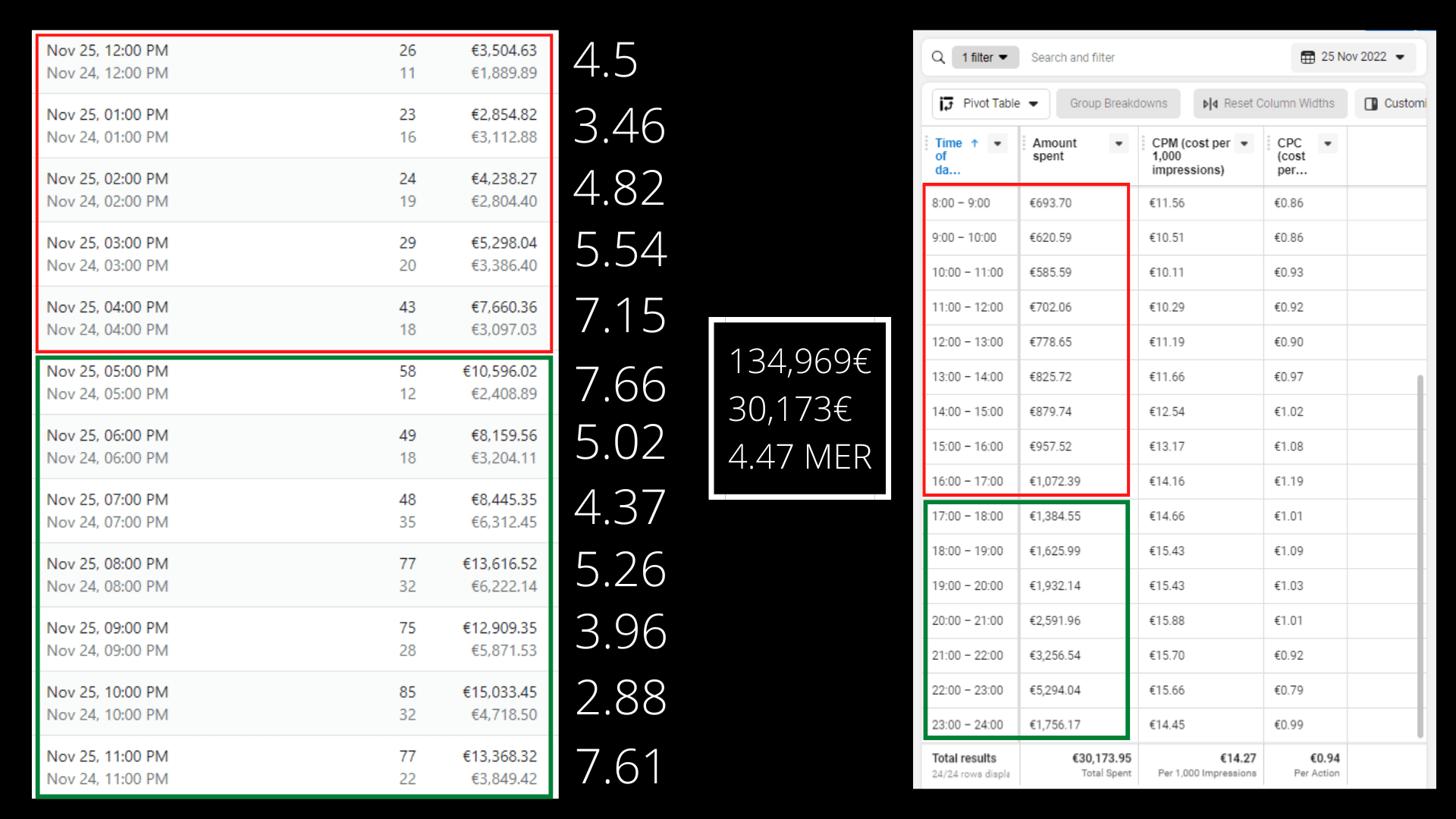Open the 1 filter dropdown
This screenshot has width=1456, height=819.
coord(985,58)
